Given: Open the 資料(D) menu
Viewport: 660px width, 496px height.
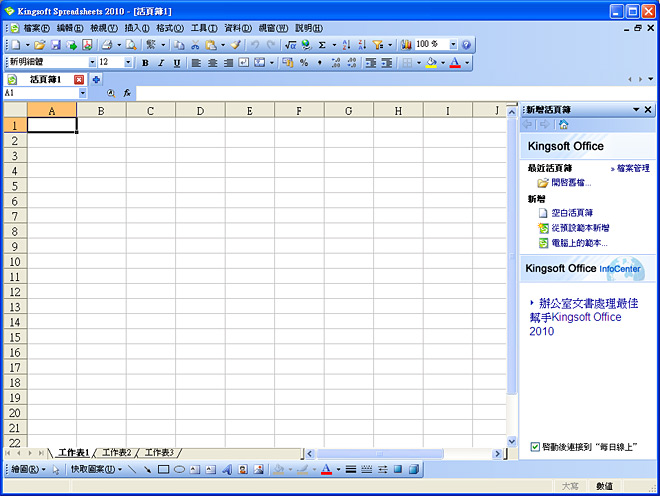Looking at the screenshot, I should tap(238, 28).
